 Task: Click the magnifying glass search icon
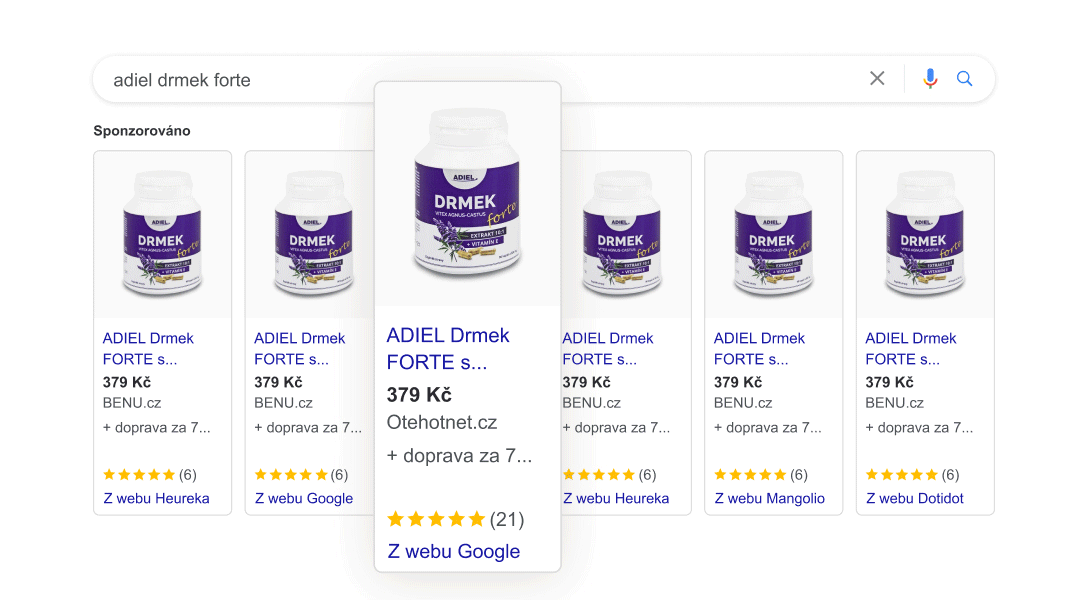coord(964,78)
